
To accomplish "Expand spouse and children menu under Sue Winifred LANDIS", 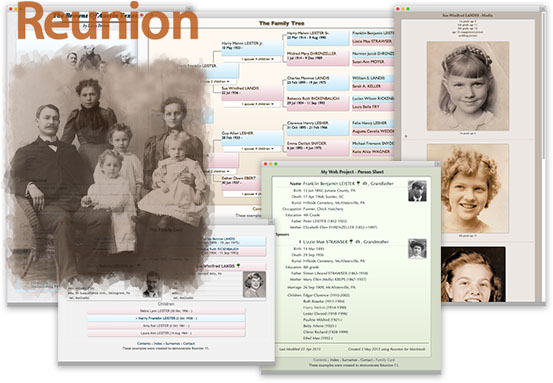I will 253,104.
